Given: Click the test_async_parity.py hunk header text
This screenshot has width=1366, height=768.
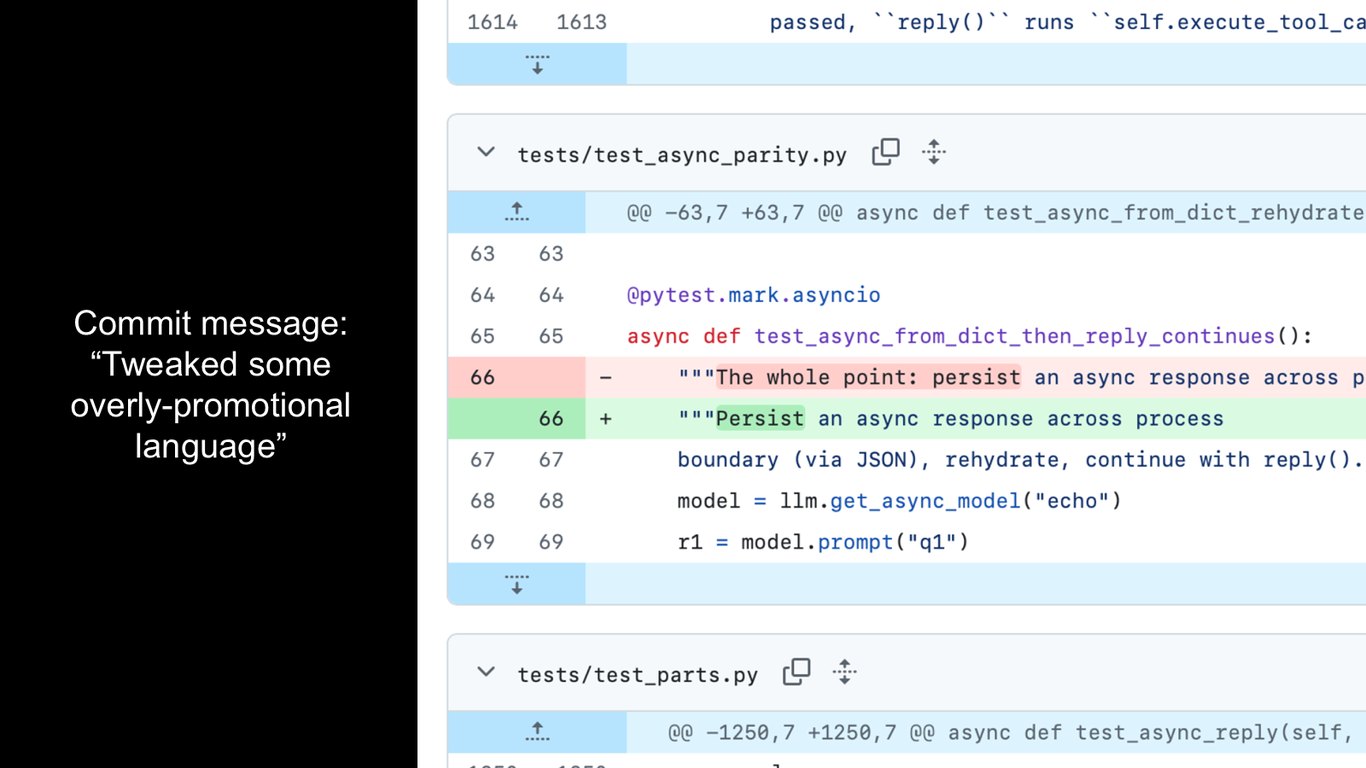Looking at the screenshot, I should (995, 212).
